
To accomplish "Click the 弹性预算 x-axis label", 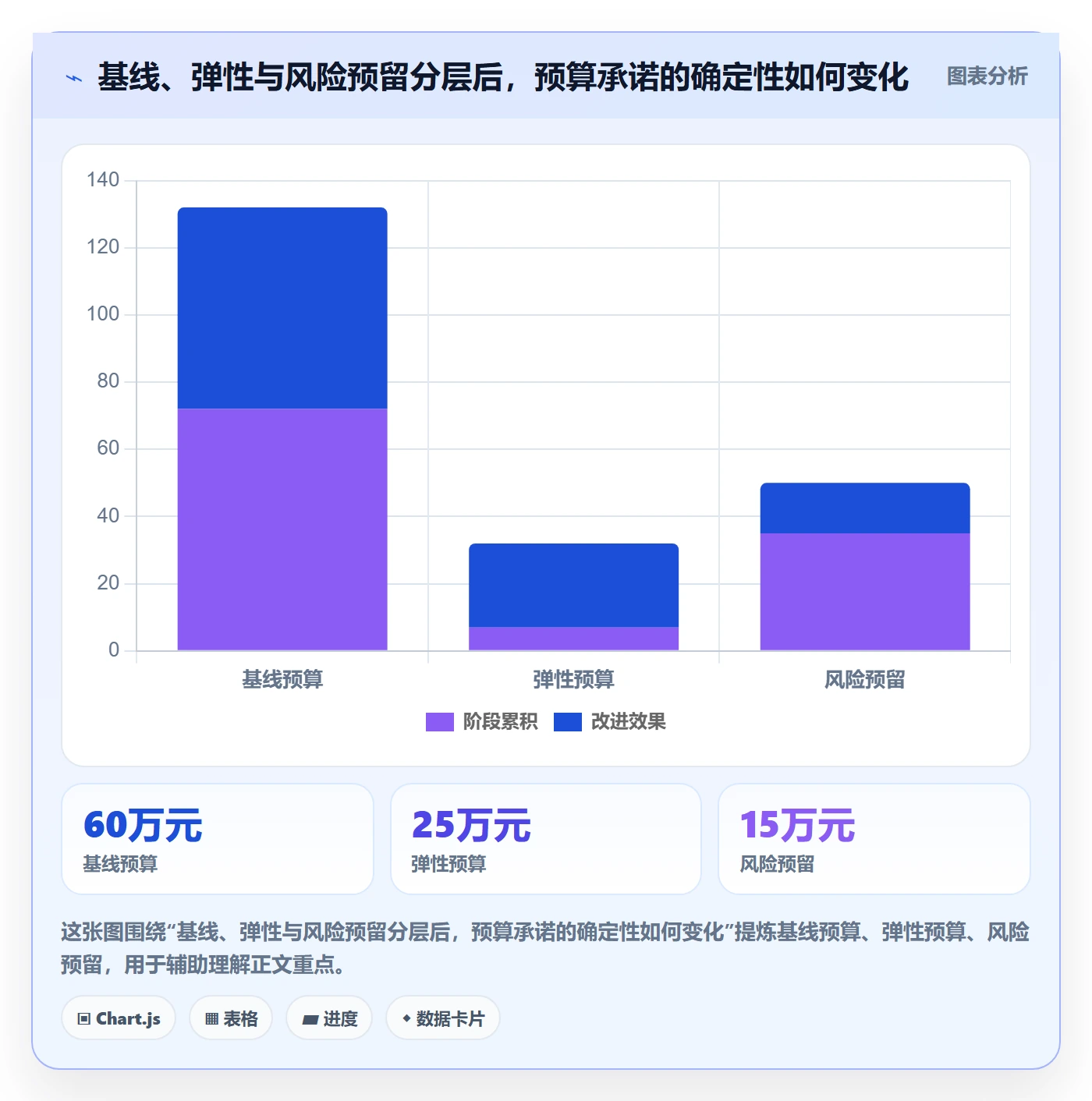I will 573,680.
